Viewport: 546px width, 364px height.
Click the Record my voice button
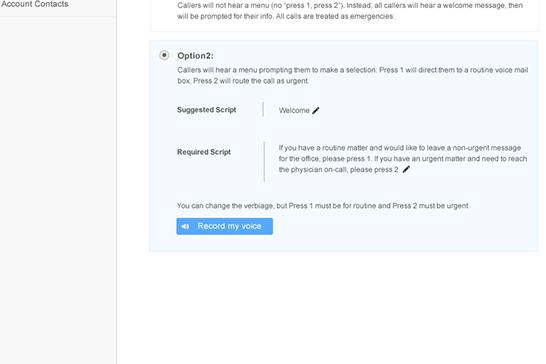224,226
